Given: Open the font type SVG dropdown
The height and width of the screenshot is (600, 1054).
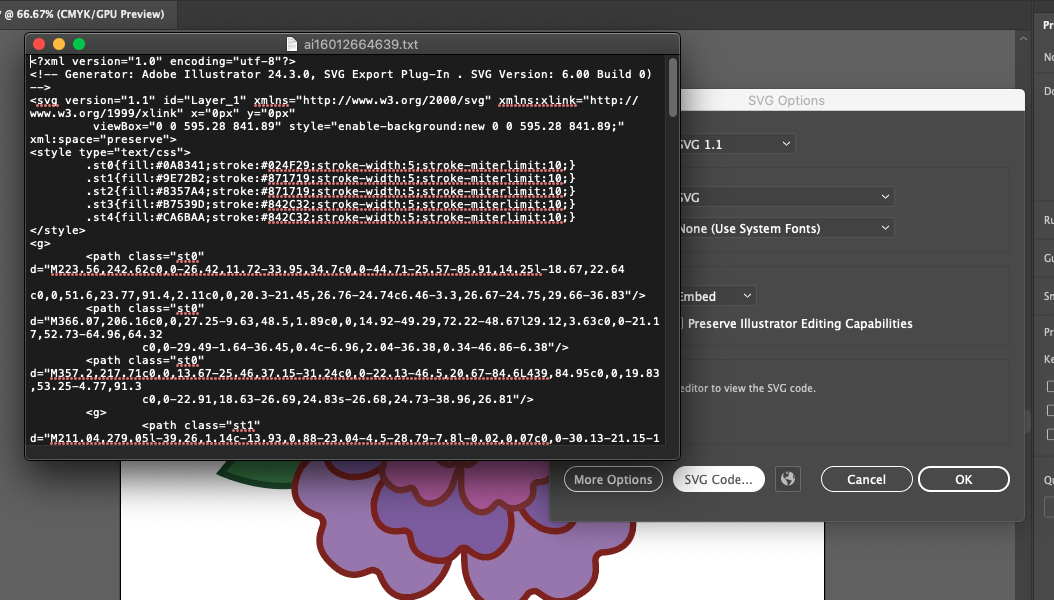Looking at the screenshot, I should [x=787, y=198].
